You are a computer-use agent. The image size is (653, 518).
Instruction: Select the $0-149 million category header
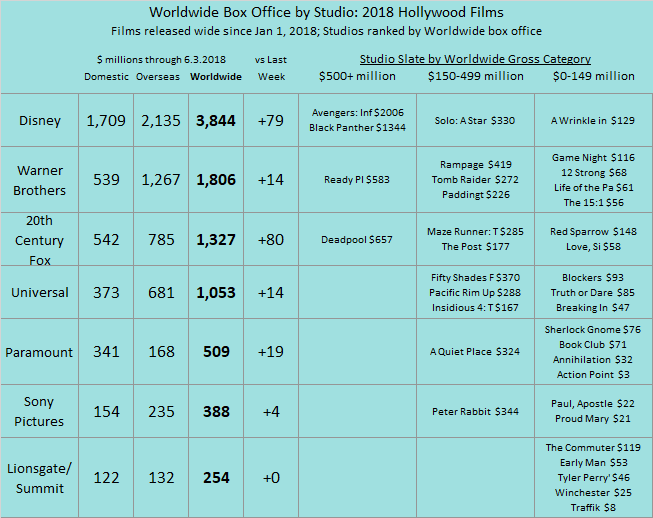[x=593, y=76]
